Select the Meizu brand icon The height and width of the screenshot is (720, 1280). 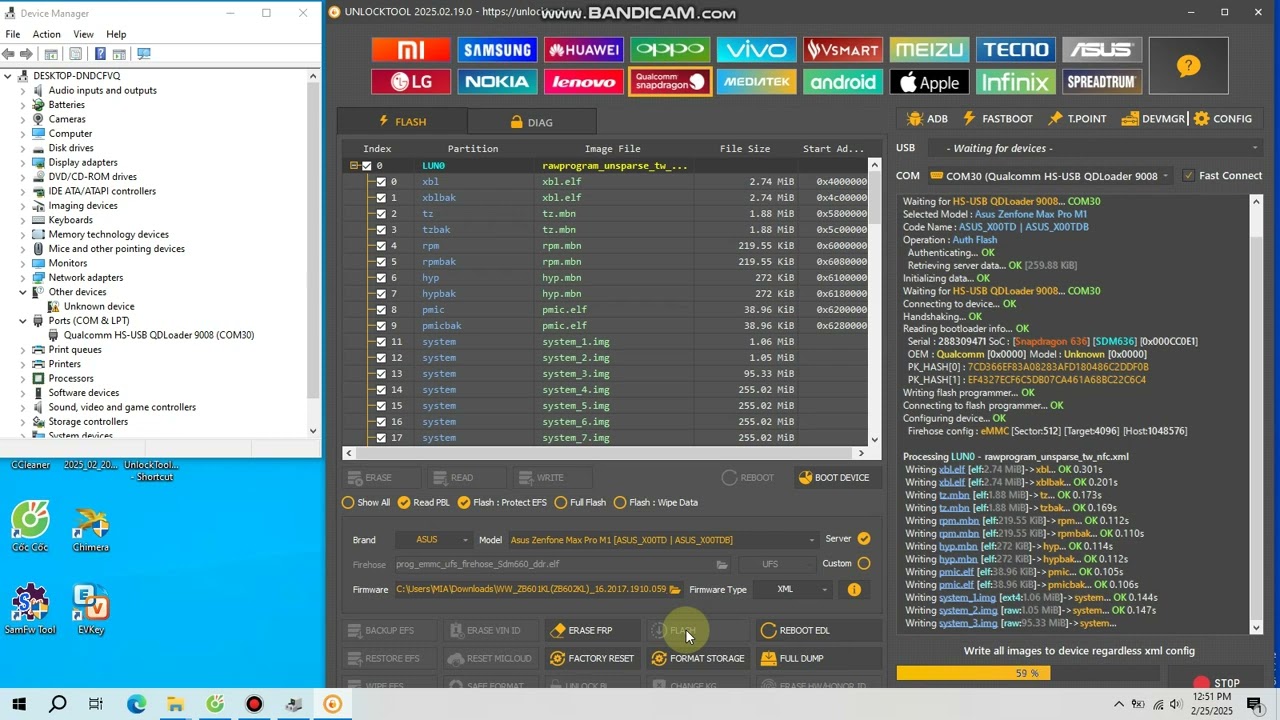pos(929,50)
